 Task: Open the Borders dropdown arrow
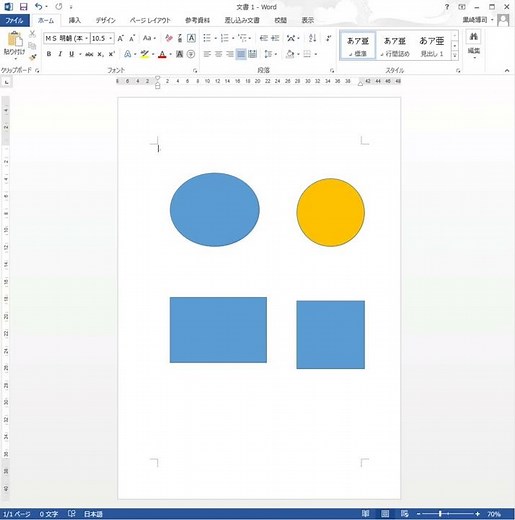[315, 54]
